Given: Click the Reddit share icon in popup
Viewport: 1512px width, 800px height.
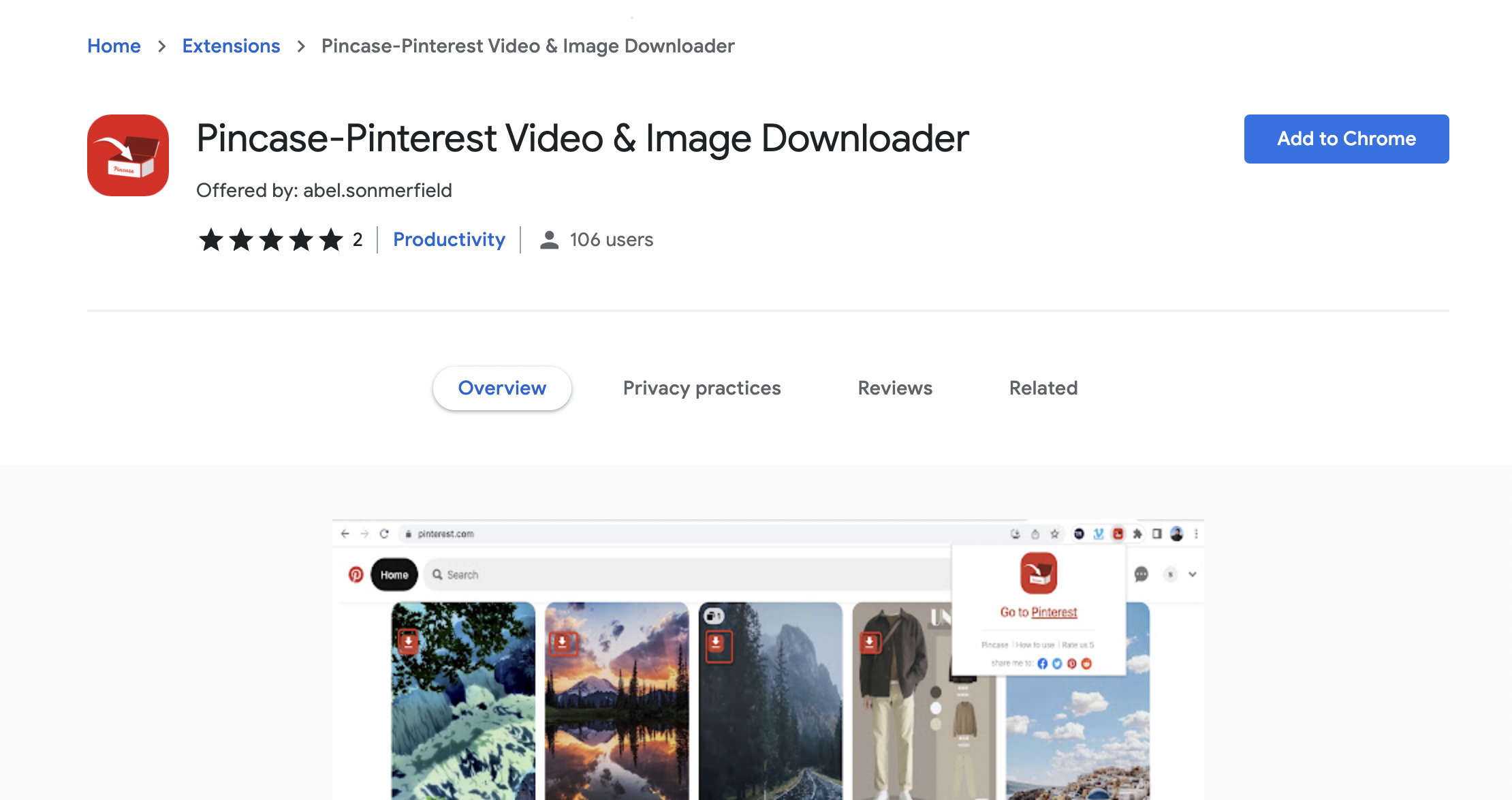Looking at the screenshot, I should point(1086,663).
